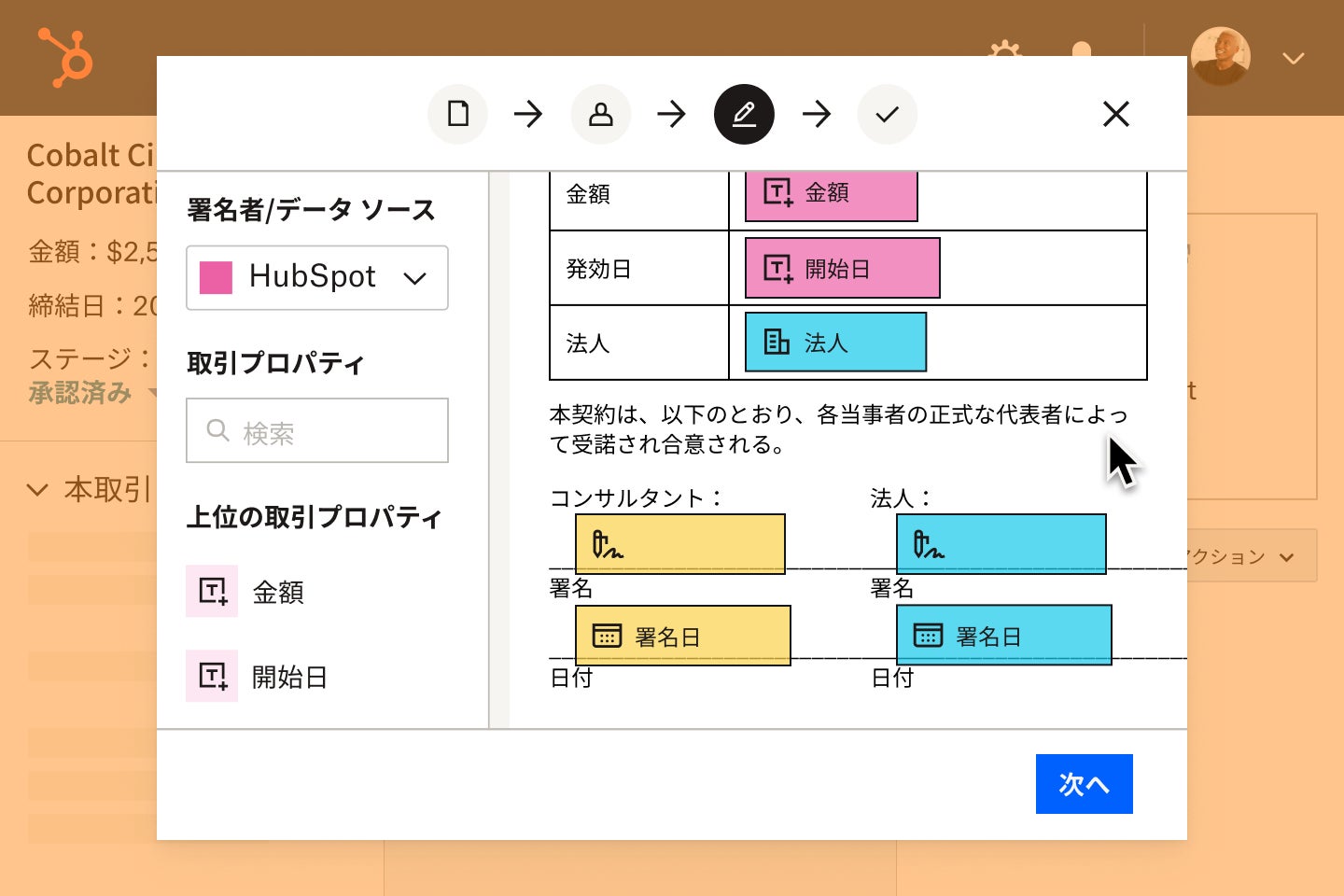
Task: Click the yellow 署名日 date field
Action: pos(683,636)
